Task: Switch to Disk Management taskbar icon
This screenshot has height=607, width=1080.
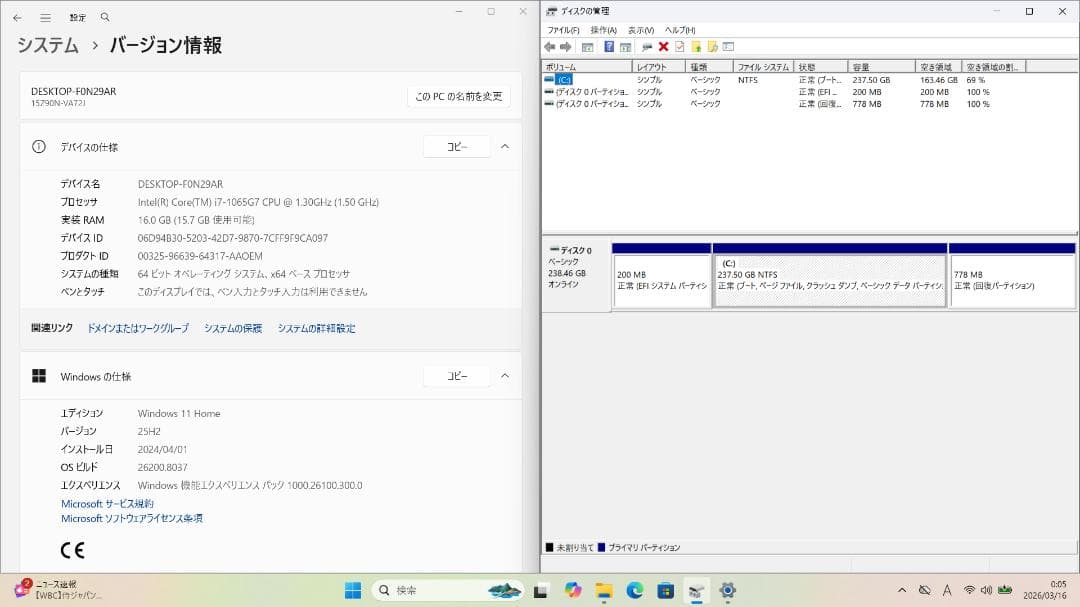Action: 696,590
